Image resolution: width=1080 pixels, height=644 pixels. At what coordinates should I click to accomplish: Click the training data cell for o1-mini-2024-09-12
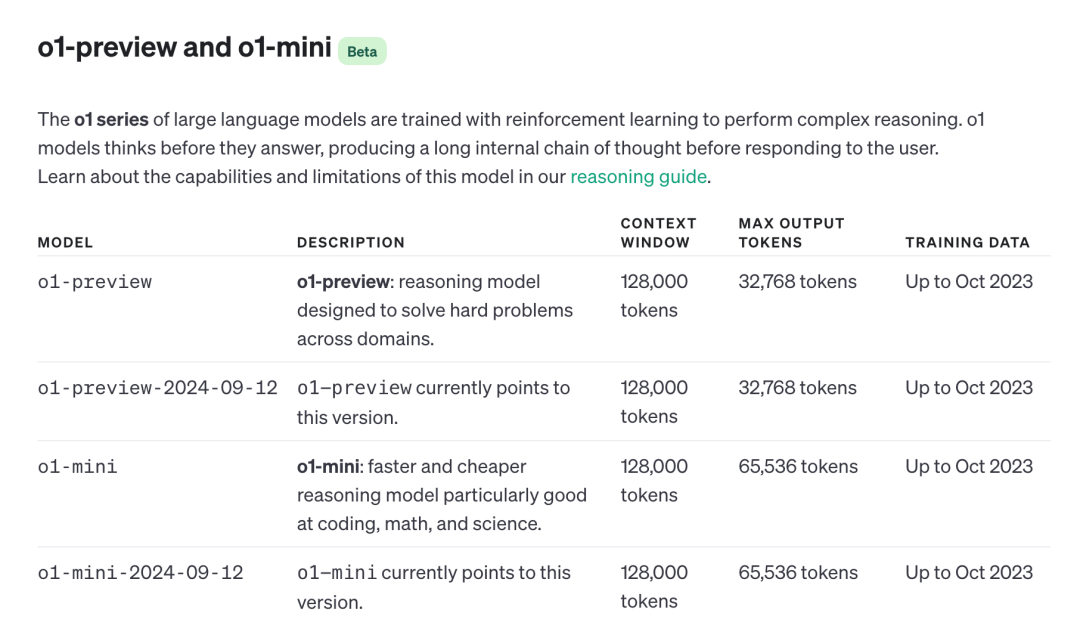968,573
